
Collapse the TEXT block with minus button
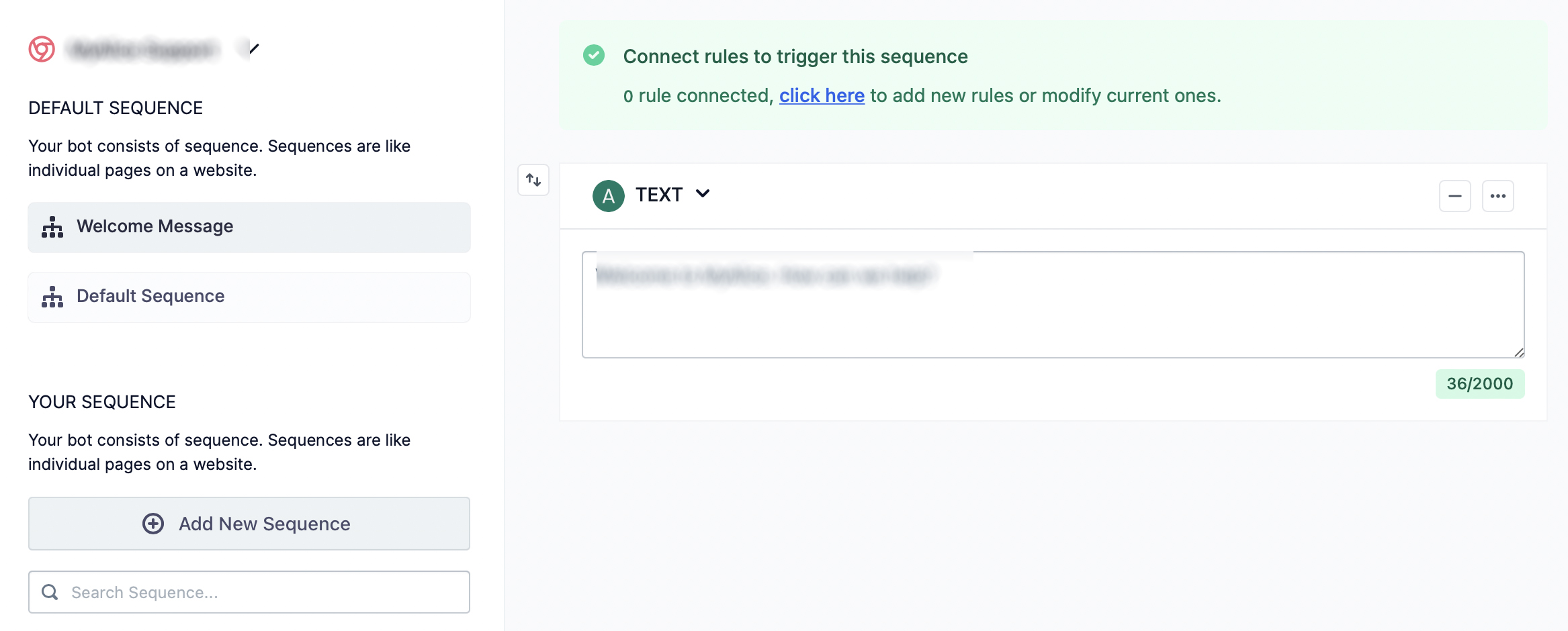(1455, 196)
